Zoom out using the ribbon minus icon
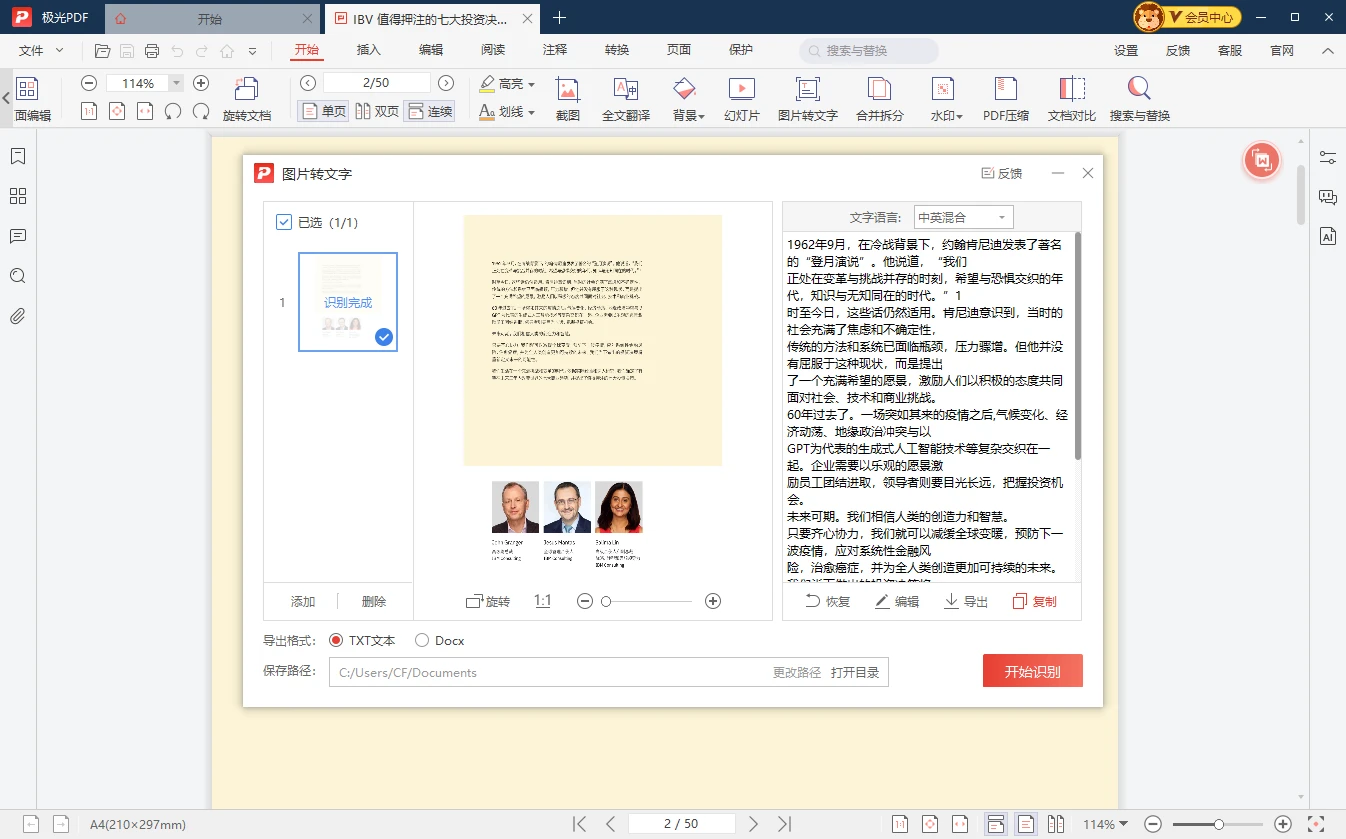The width and height of the screenshot is (1346, 839). tap(89, 83)
